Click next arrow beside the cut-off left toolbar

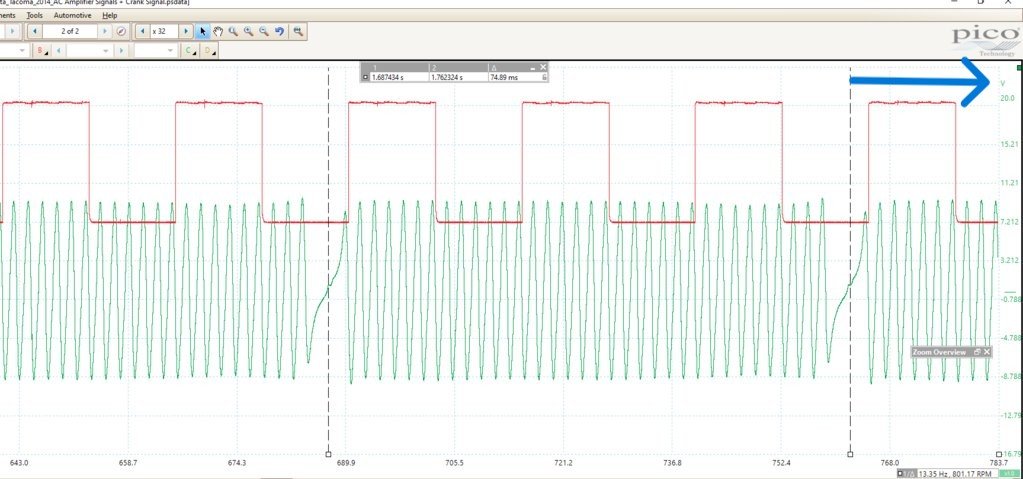tap(12, 31)
